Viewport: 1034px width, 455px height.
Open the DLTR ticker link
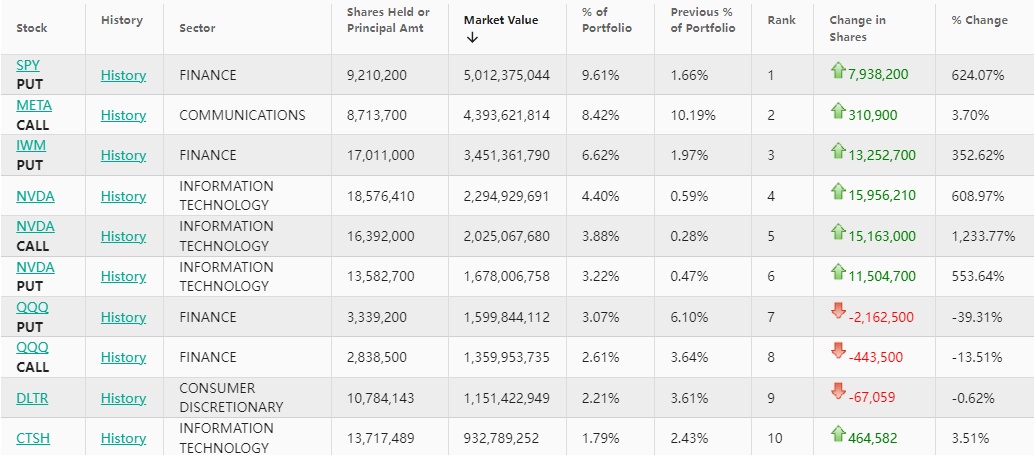(32, 398)
